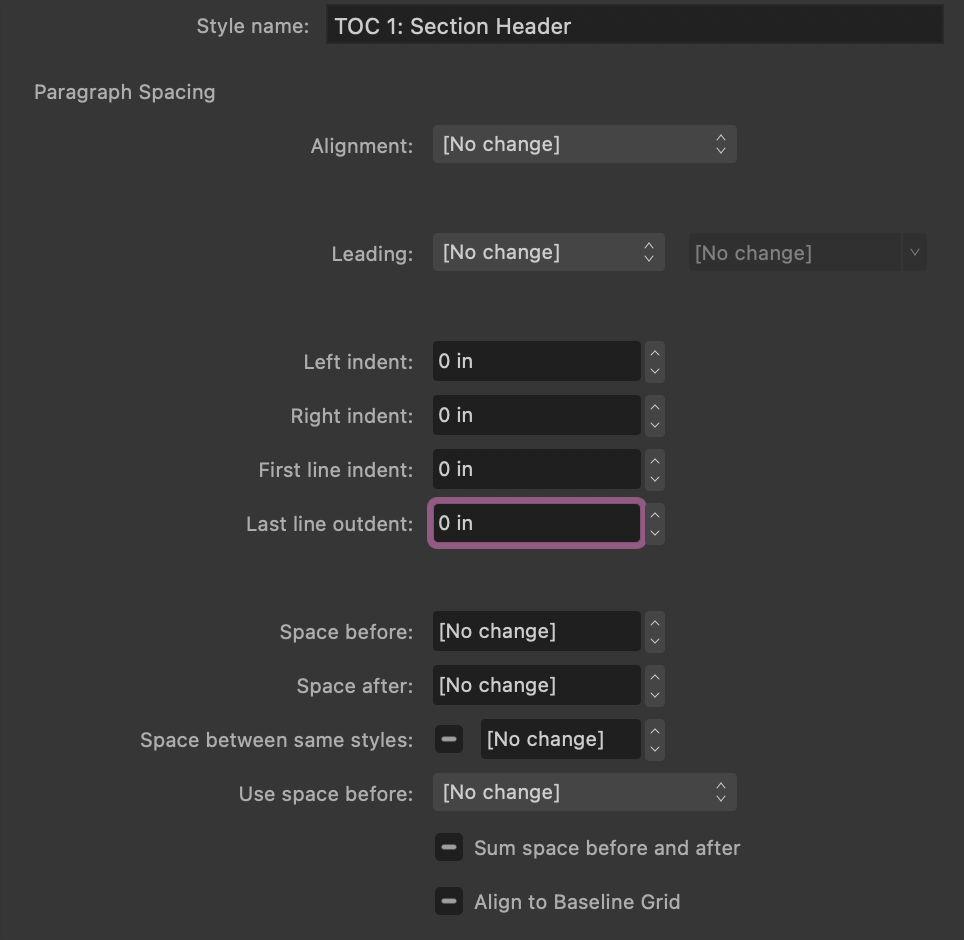Increase Space before with up stepper arrow

pyautogui.click(x=655, y=623)
